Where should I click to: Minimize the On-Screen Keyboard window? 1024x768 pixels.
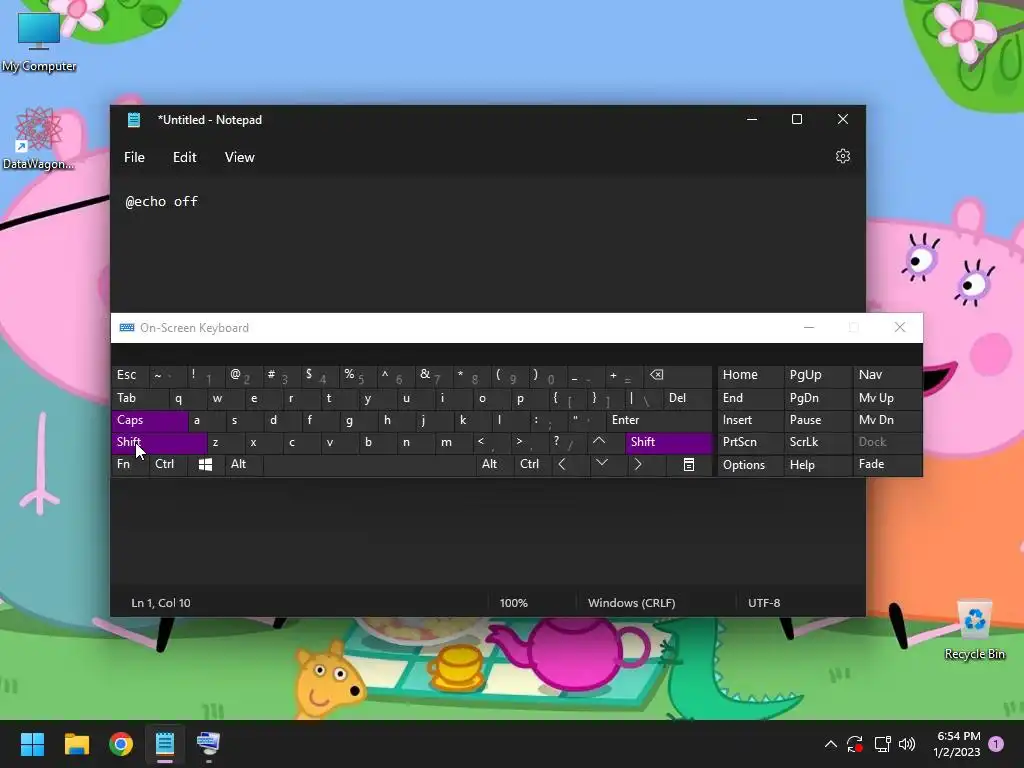click(x=808, y=328)
